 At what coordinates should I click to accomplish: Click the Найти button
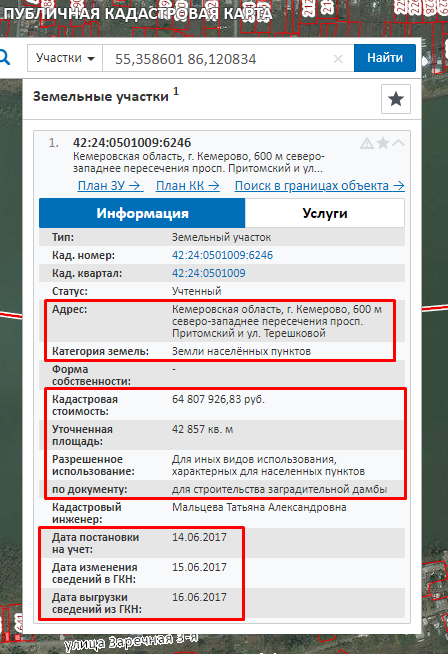[385, 58]
